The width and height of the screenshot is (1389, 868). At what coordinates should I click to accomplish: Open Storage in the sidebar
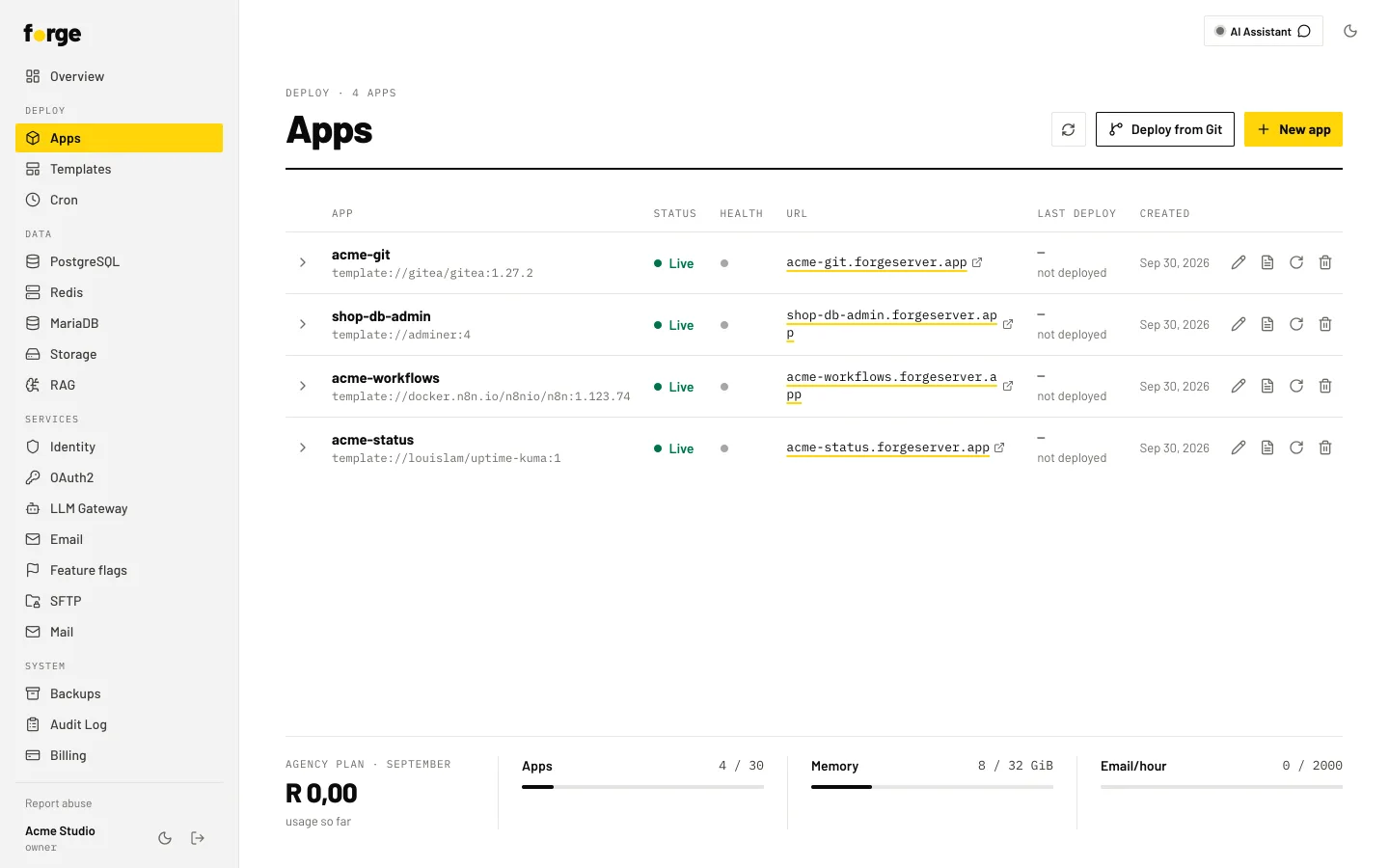[120, 354]
